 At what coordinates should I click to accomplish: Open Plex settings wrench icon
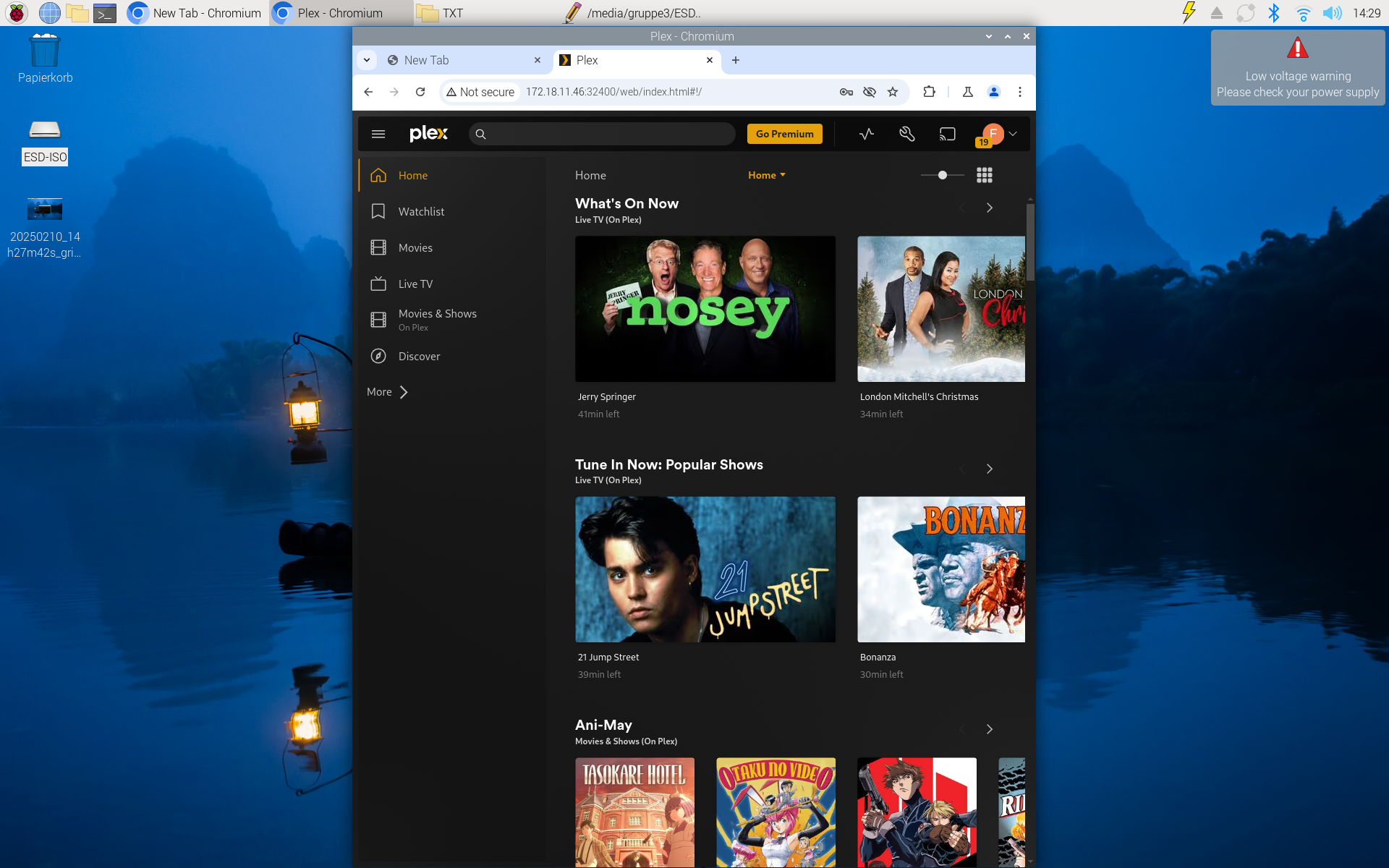[x=907, y=134]
